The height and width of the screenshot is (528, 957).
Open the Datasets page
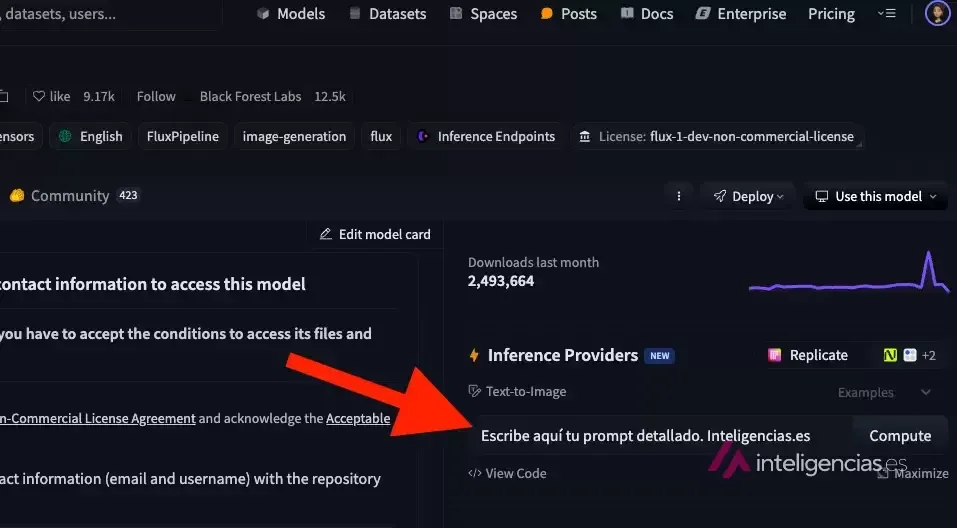pyautogui.click(x=387, y=13)
